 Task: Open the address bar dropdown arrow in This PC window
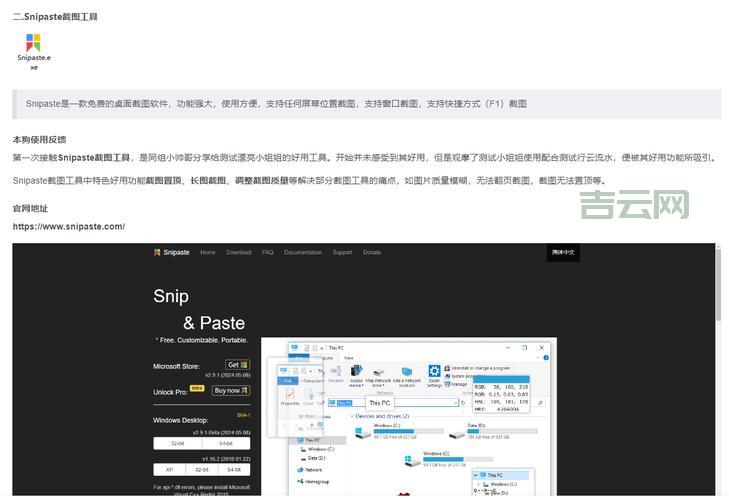[x=455, y=403]
